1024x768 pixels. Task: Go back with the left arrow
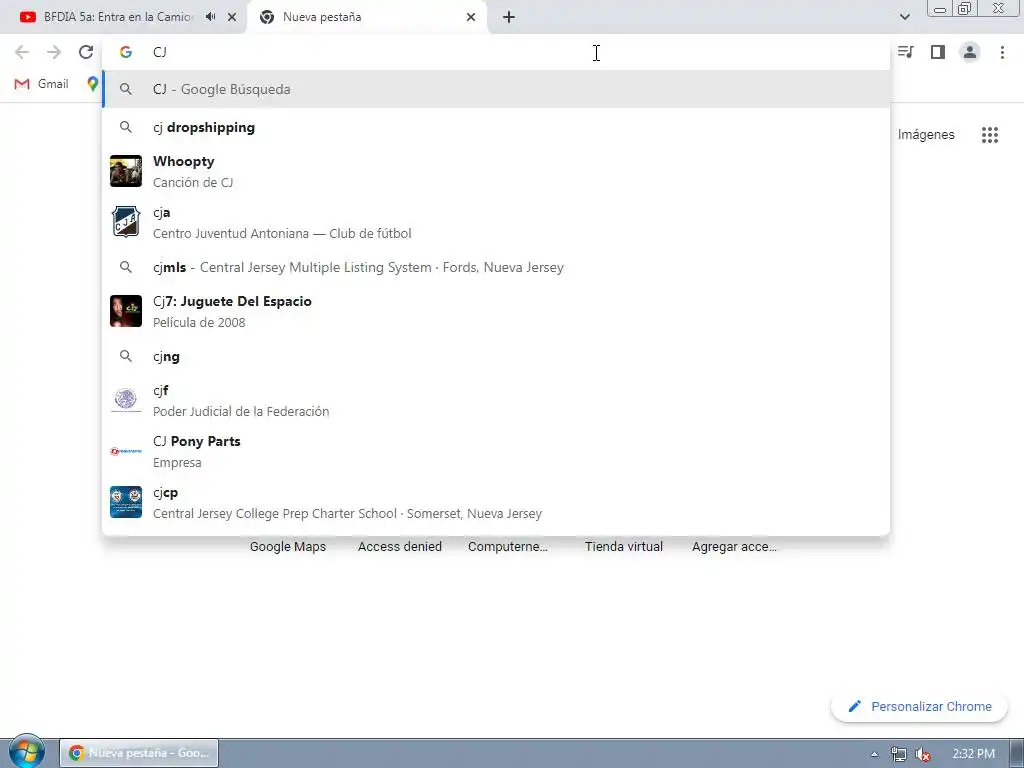click(22, 52)
